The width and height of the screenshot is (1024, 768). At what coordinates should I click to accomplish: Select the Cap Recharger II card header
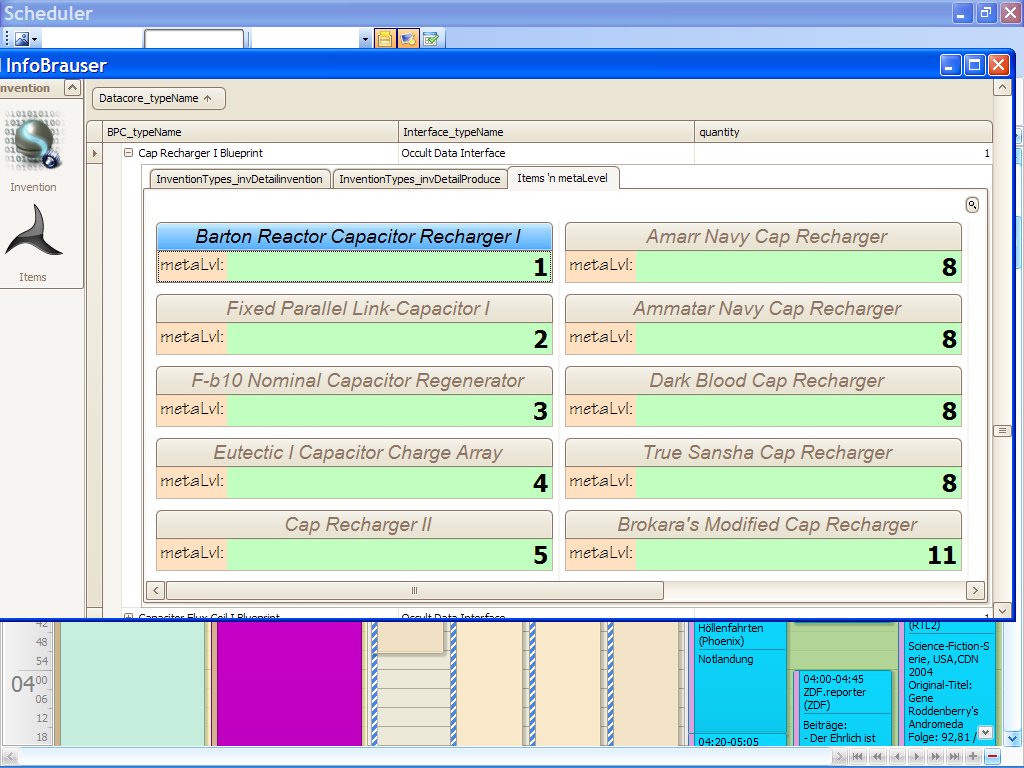coord(355,524)
